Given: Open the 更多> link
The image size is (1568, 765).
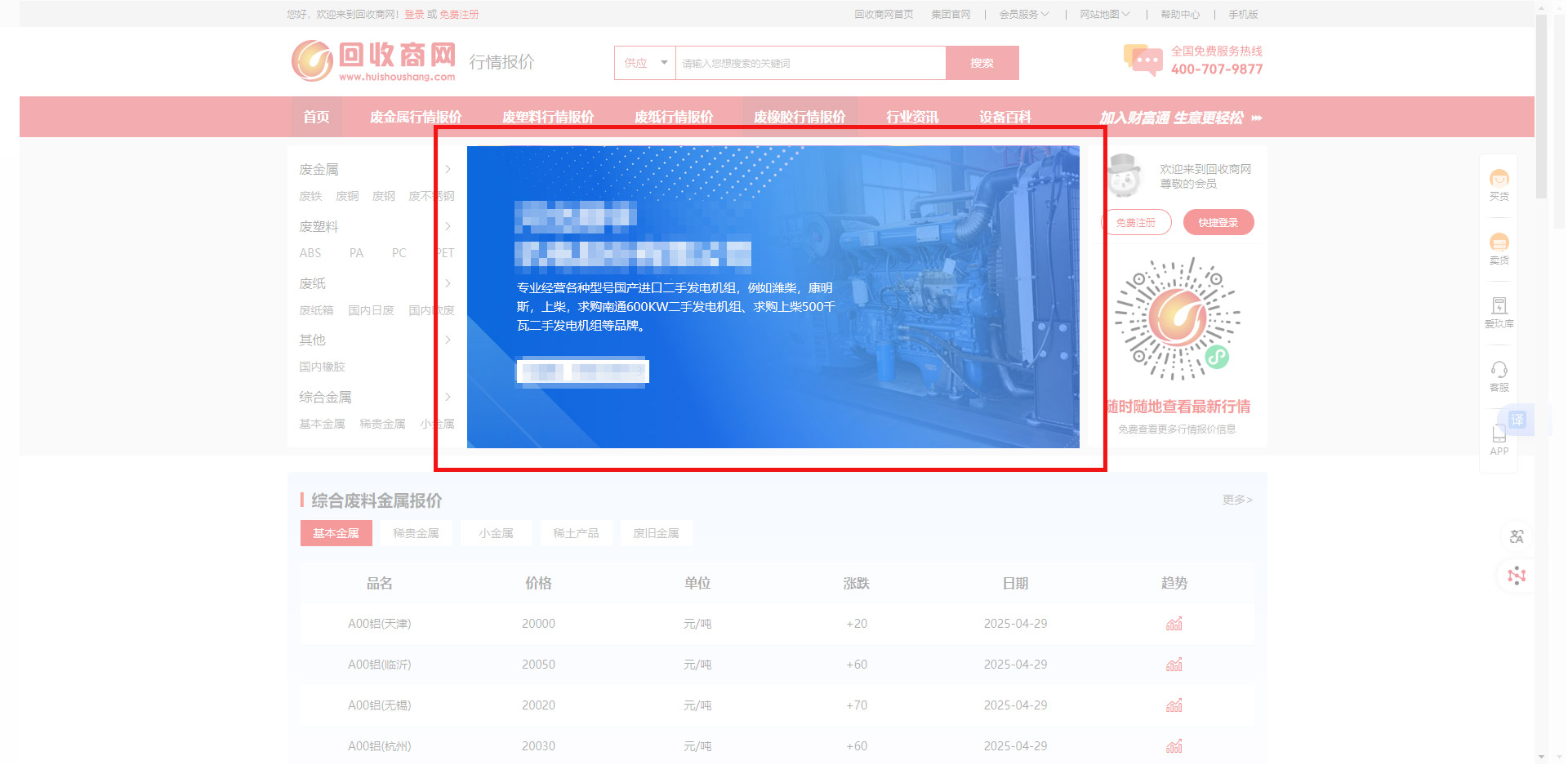Looking at the screenshot, I should tap(1237, 500).
